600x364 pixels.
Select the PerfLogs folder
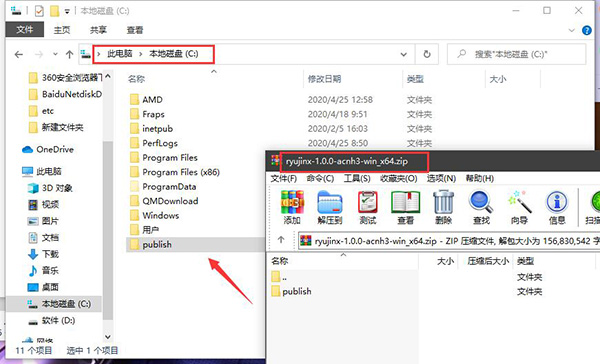[x=153, y=143]
